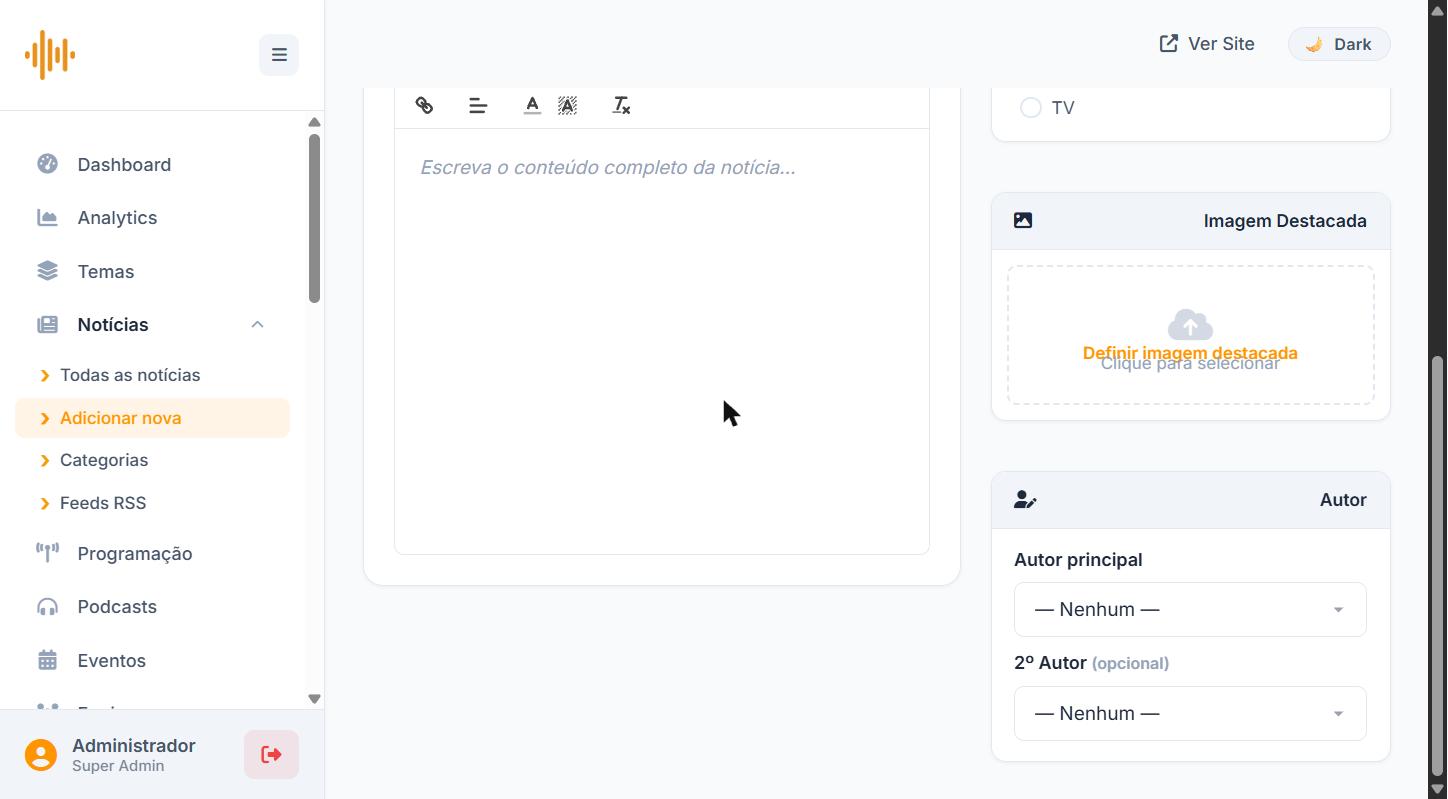Click sidebar scrollbar up arrow
The height and width of the screenshot is (799, 1448).
pyautogui.click(x=314, y=122)
